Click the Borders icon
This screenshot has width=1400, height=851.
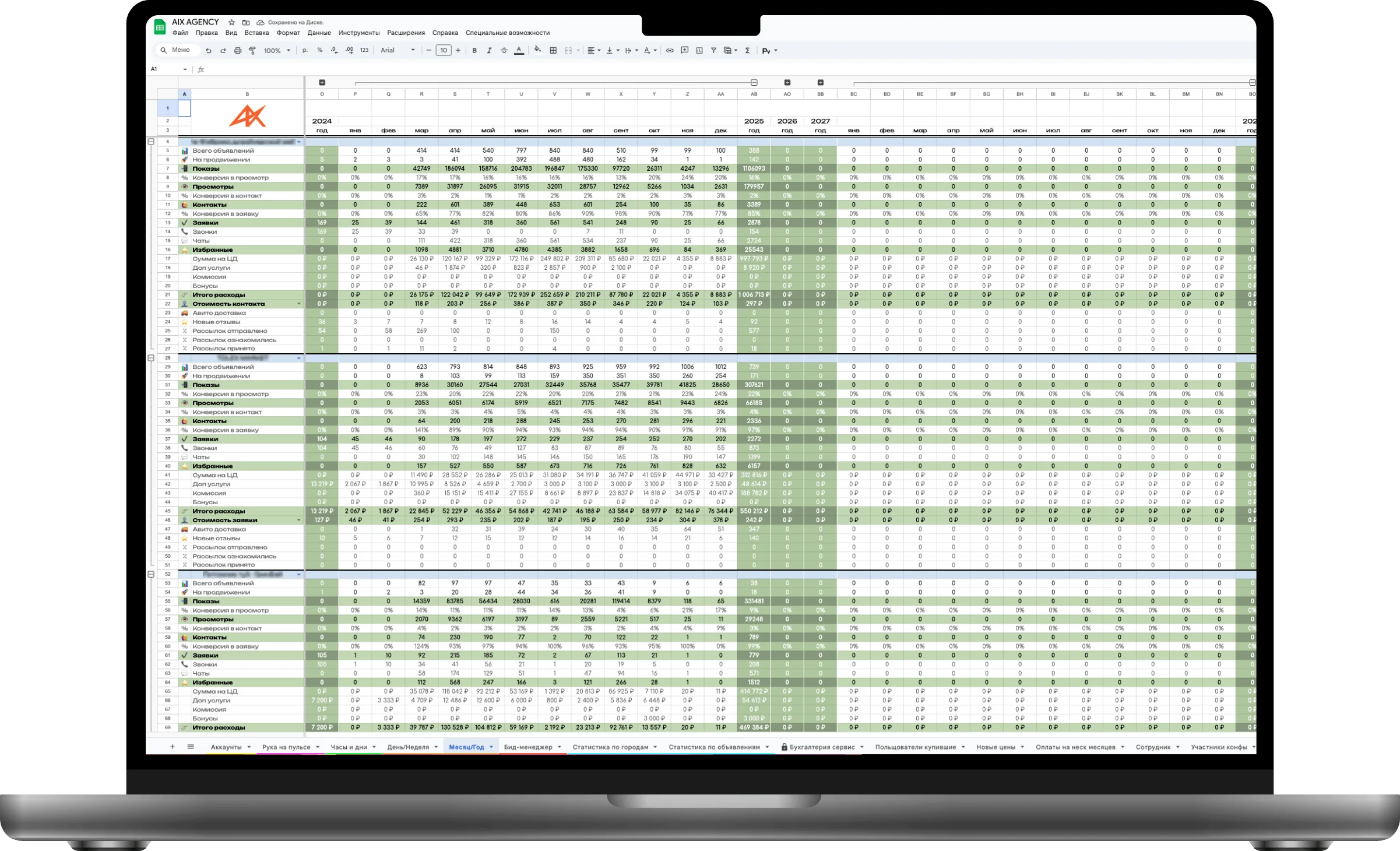tap(553, 51)
